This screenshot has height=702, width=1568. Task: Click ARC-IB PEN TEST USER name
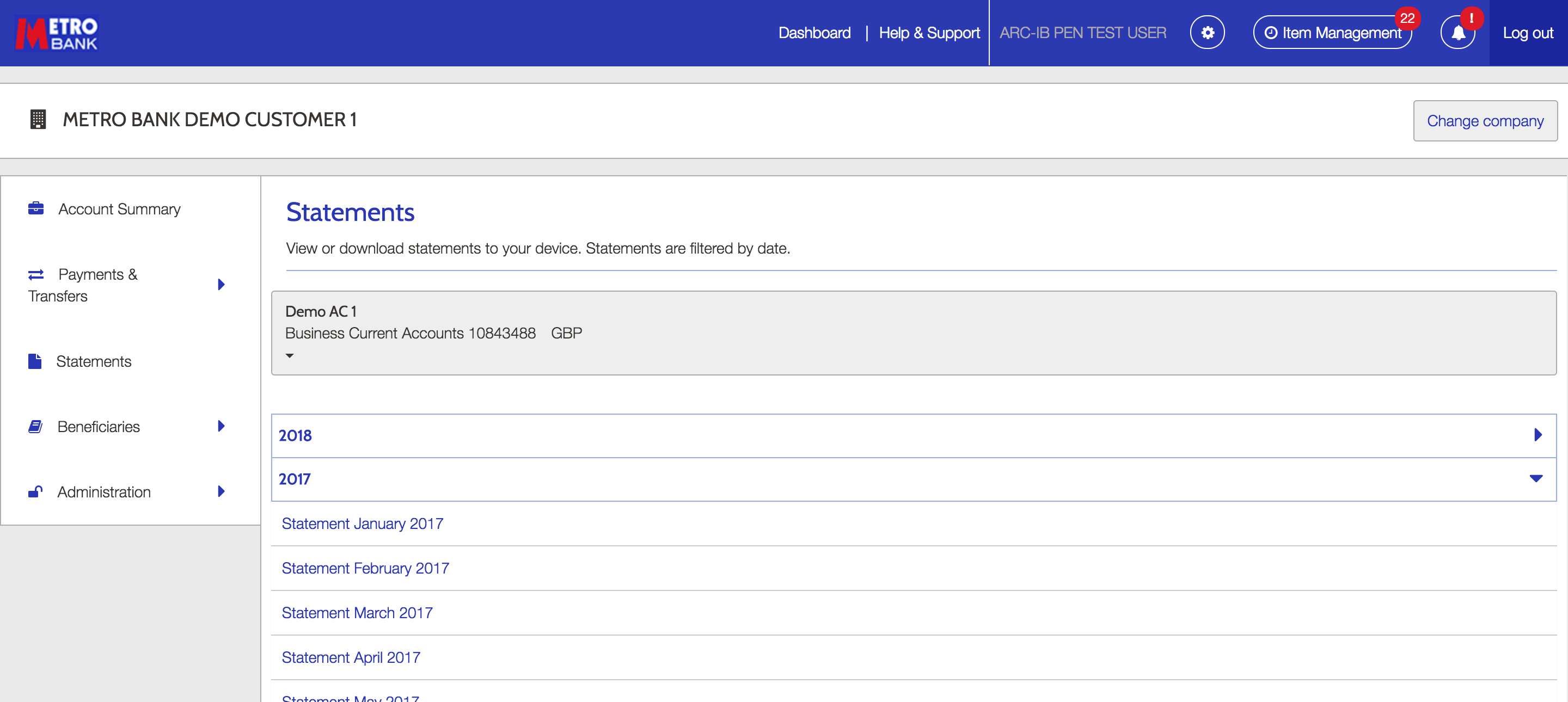tap(1083, 33)
